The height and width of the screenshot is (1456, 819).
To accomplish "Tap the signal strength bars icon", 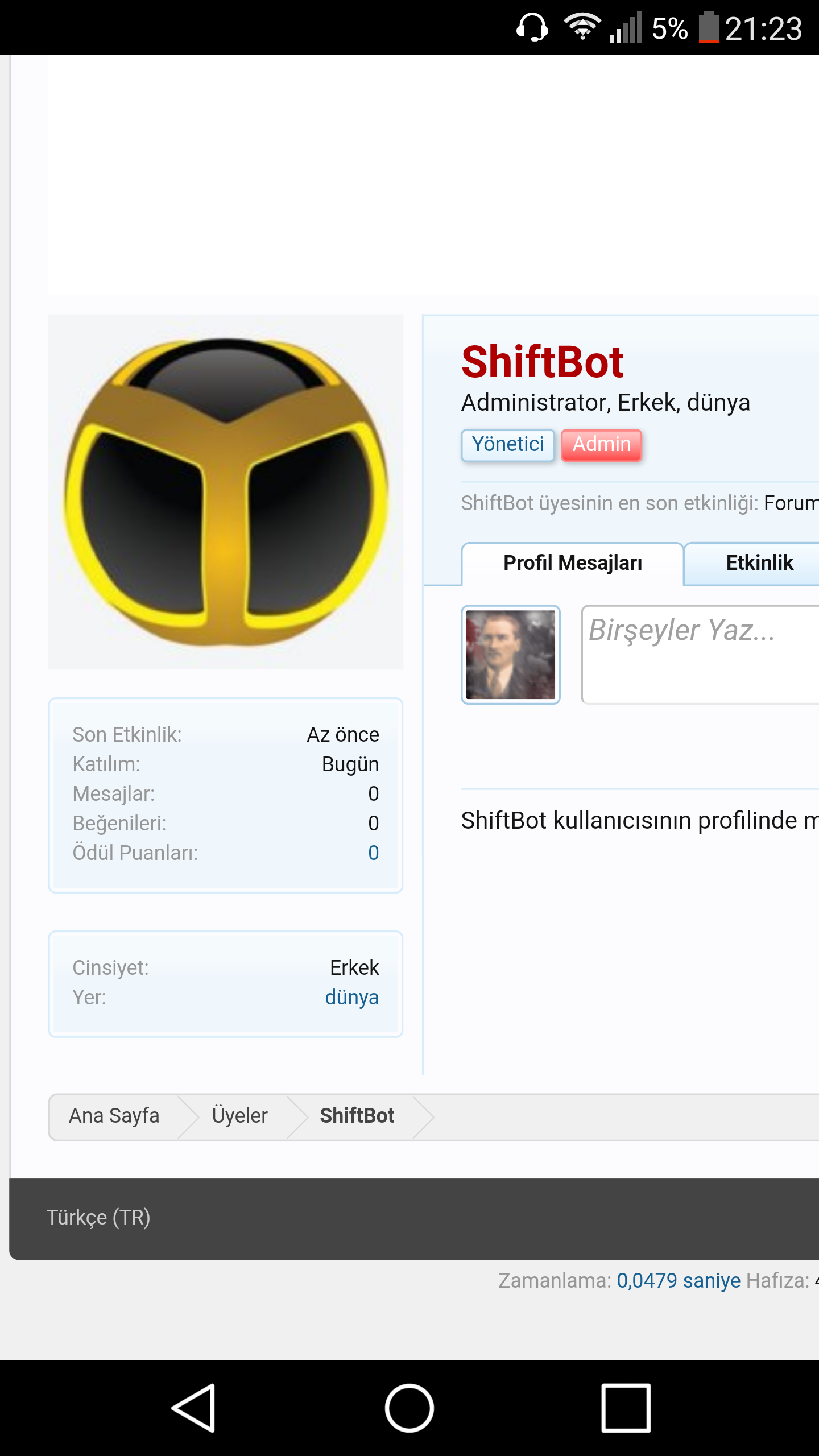I will (625, 28).
